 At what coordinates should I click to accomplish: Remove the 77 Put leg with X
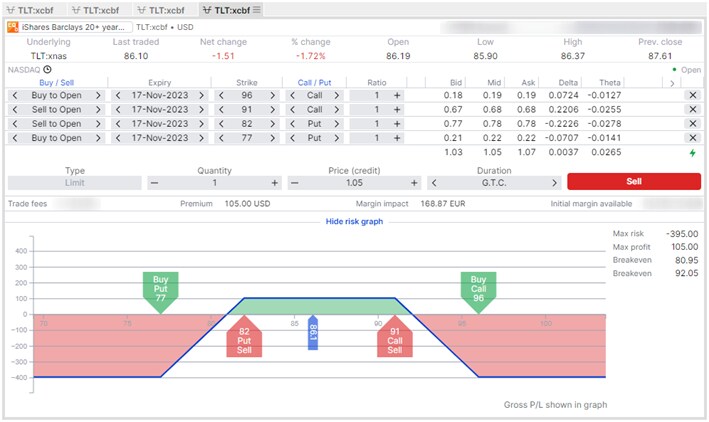pos(693,137)
